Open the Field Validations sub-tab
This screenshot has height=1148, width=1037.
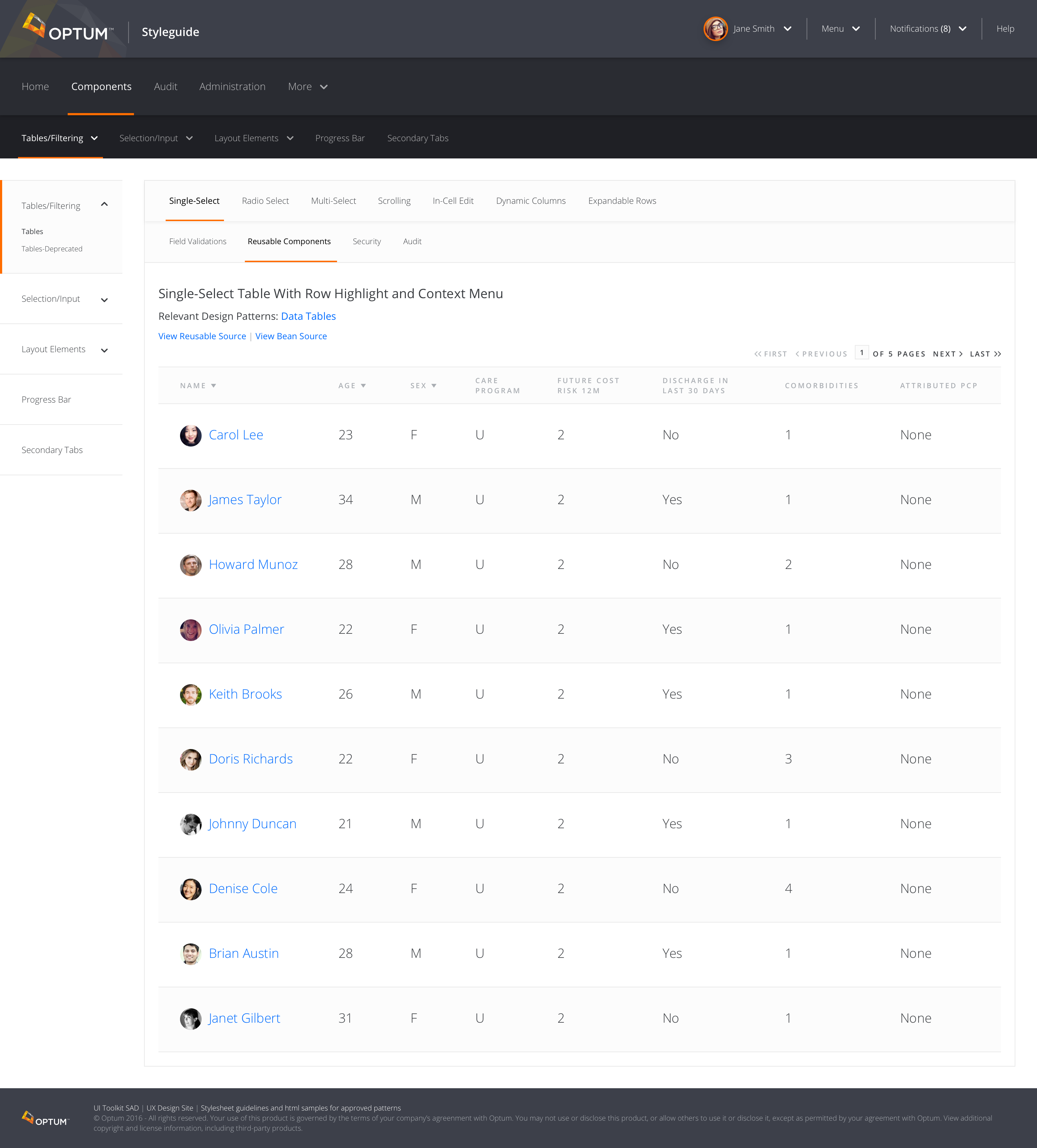(x=198, y=241)
